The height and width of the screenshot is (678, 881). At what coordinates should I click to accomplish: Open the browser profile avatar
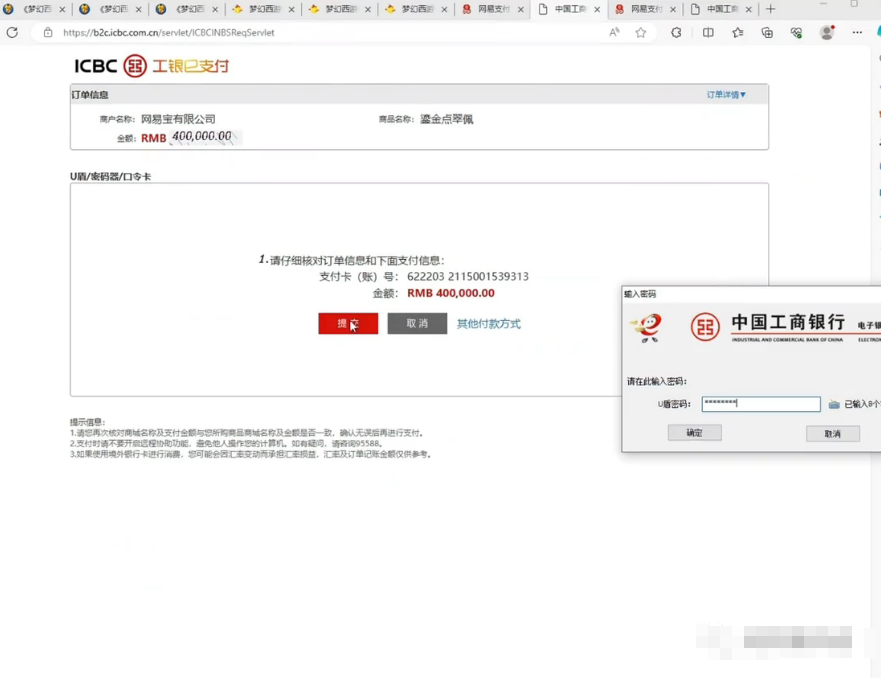[827, 32]
